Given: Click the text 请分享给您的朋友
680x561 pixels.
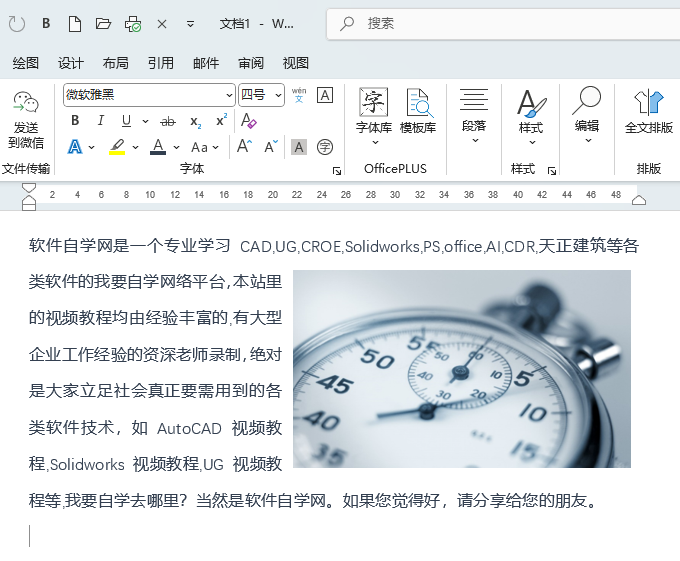Looking at the screenshot, I should 522,501.
